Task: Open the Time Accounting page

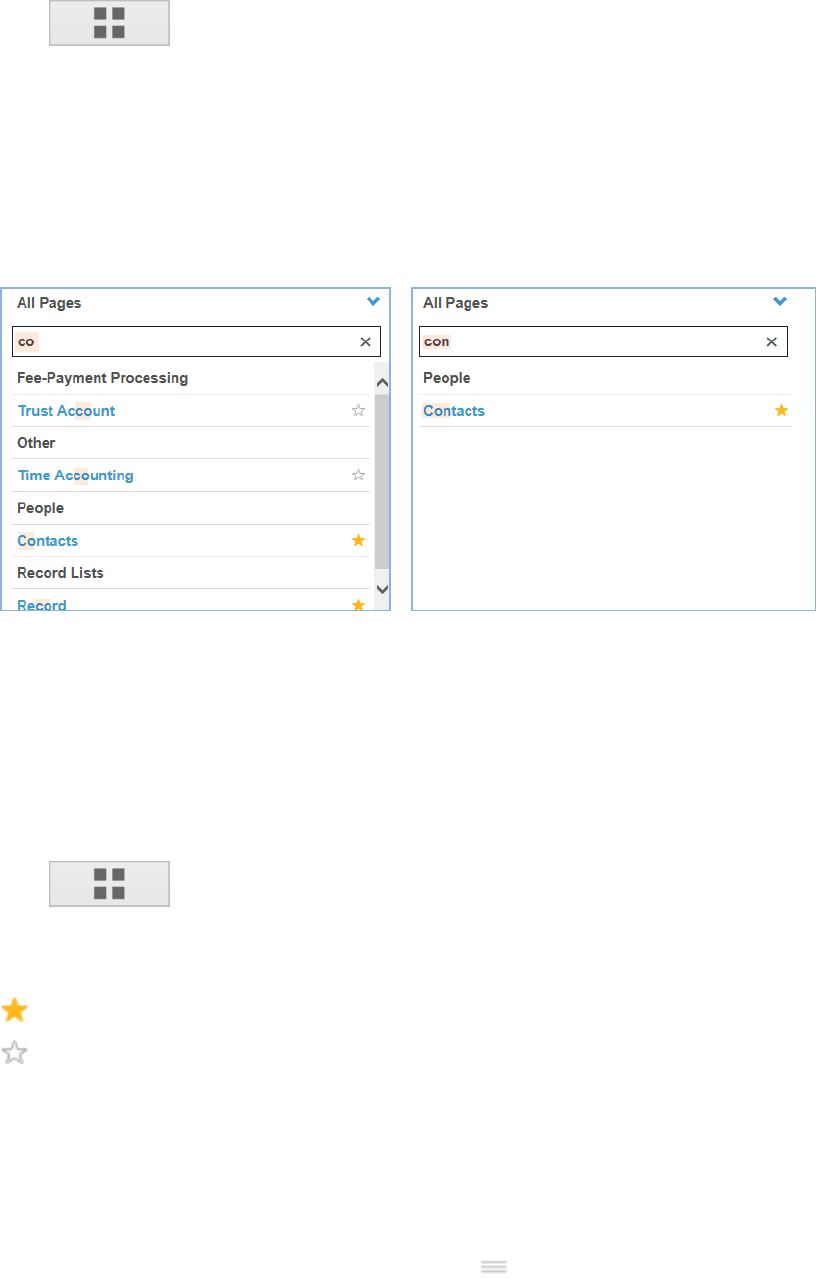Action: 75,476
